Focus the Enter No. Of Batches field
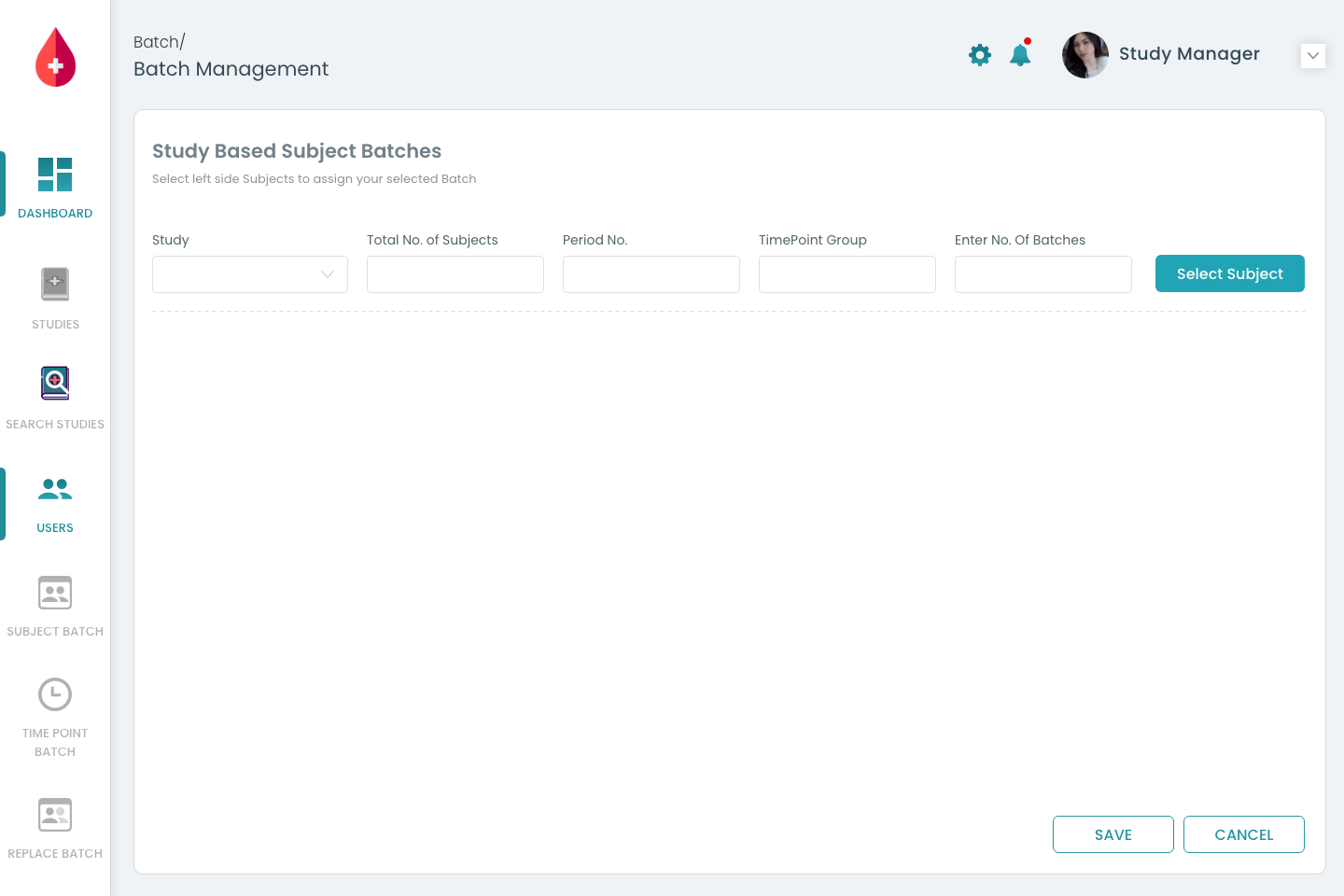 [1043, 274]
